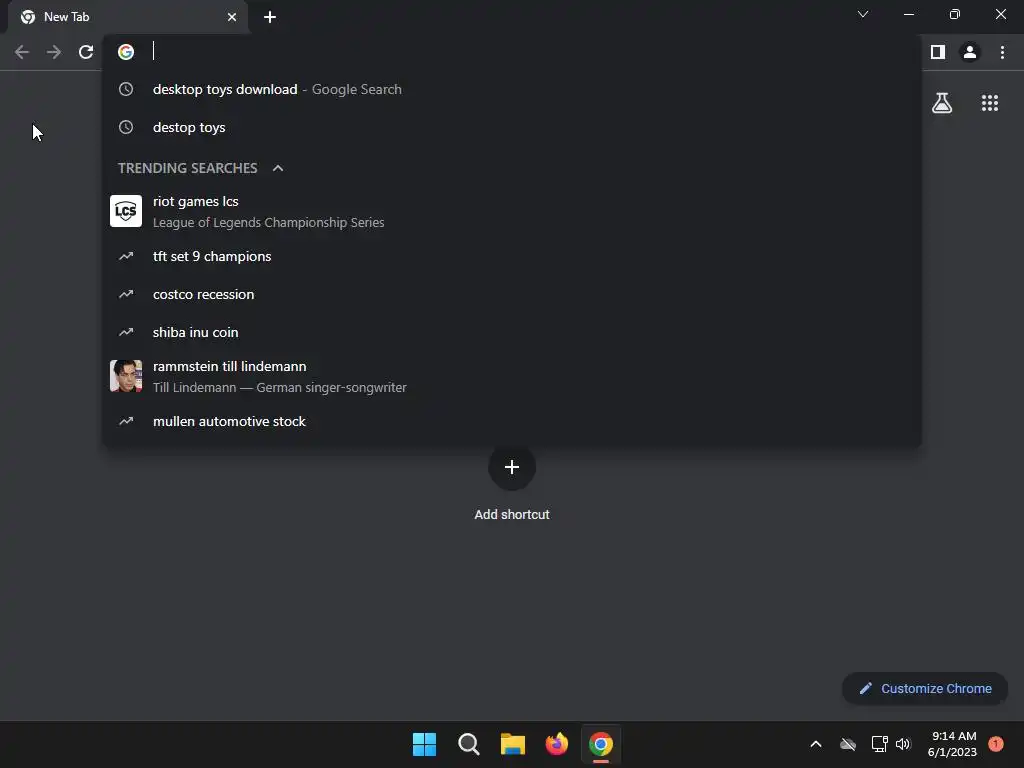Choose 'shiba inu coin' suggestion

pos(512,332)
